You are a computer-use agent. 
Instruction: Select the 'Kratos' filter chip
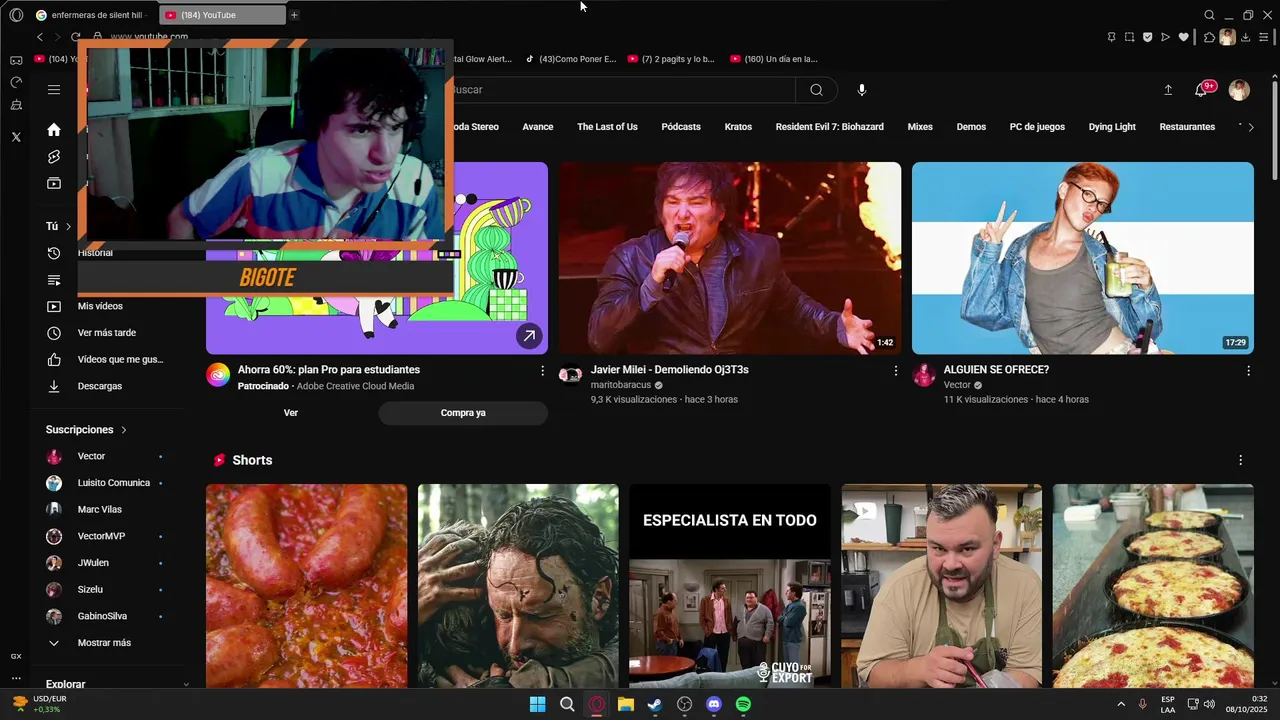click(x=738, y=127)
